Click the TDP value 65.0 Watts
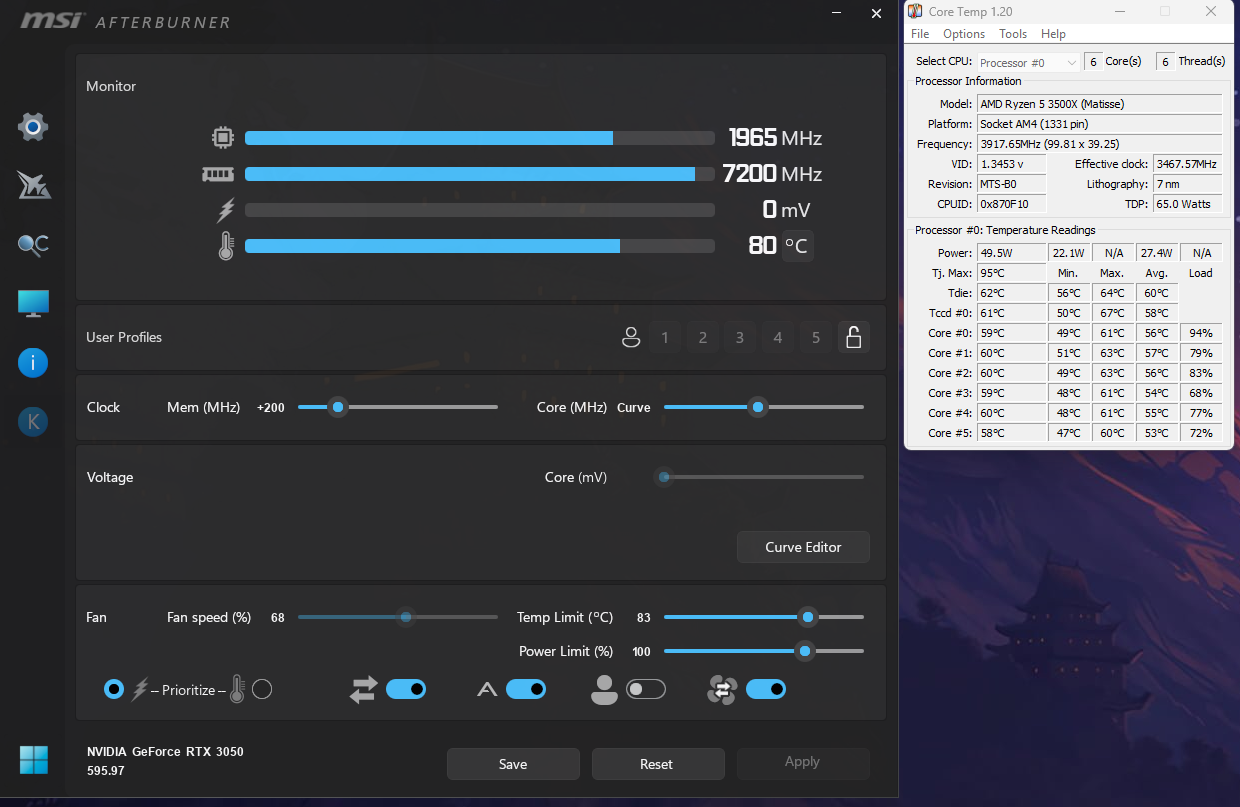1240x807 pixels. 1187,204
